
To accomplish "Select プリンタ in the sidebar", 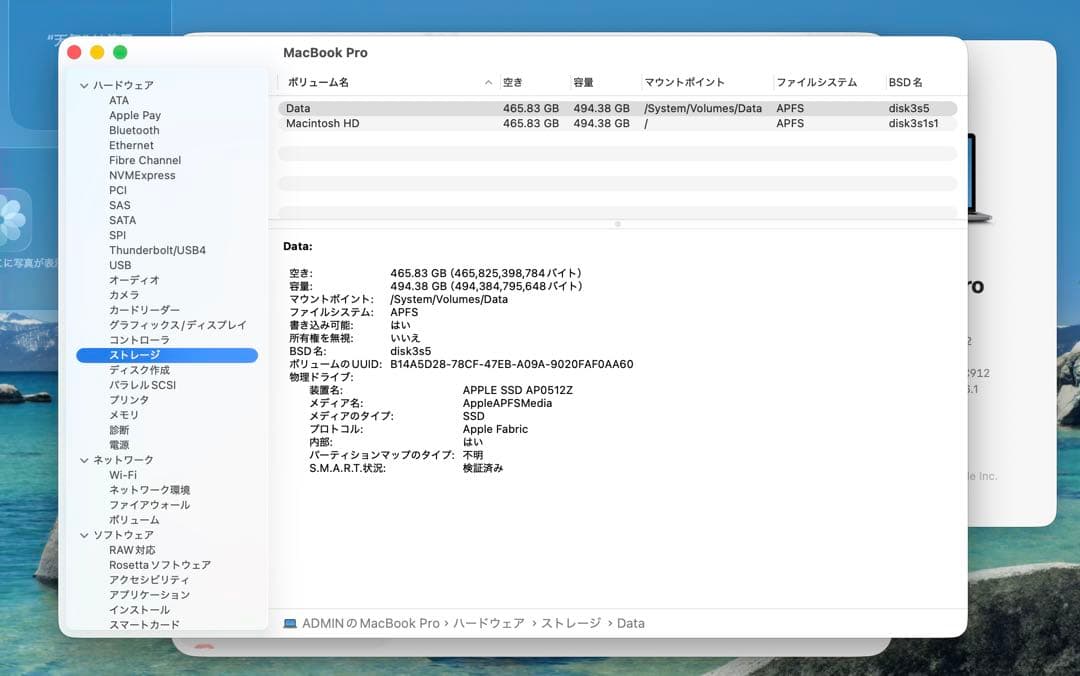I will click(129, 400).
